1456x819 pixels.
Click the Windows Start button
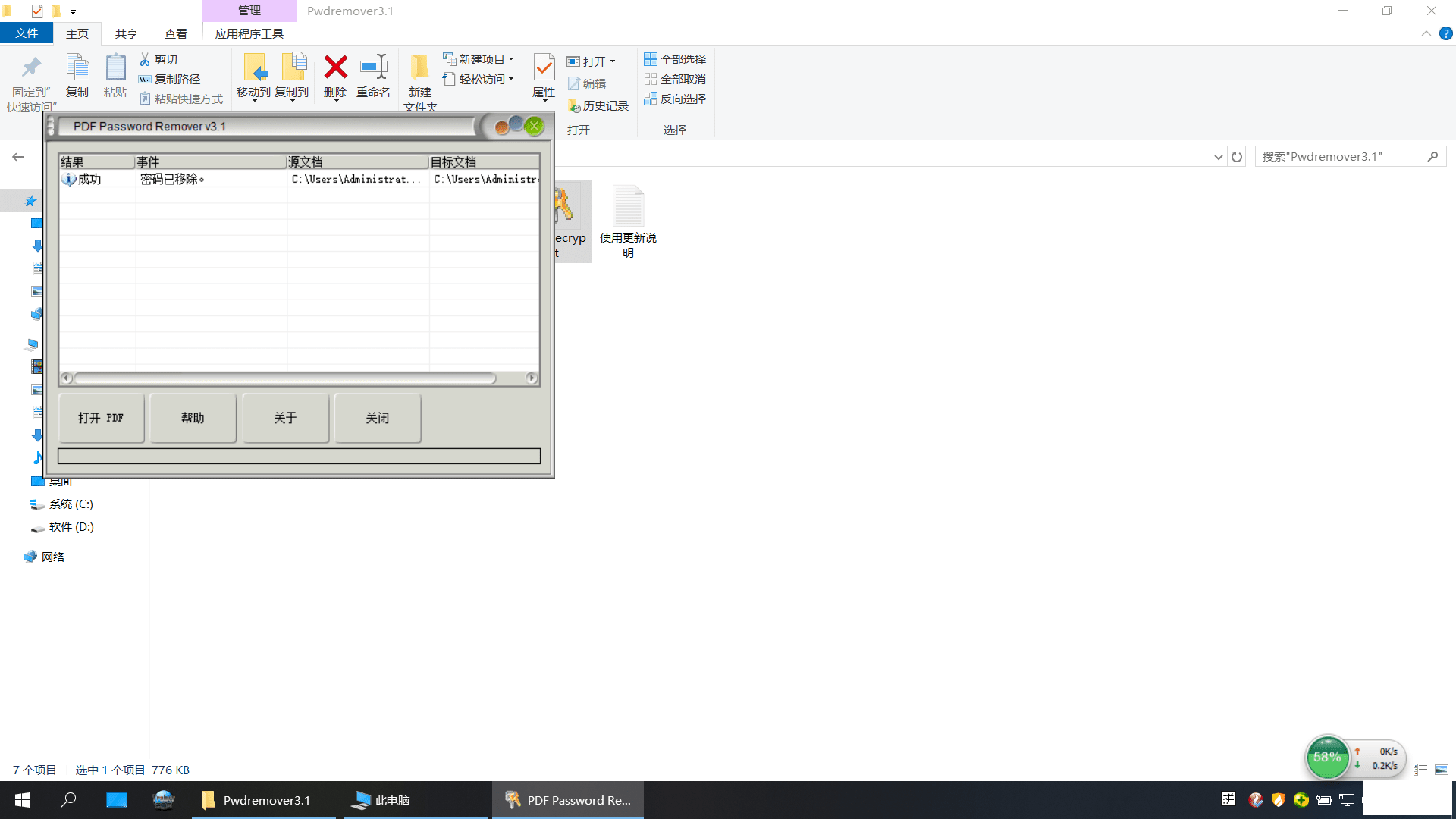point(23,800)
